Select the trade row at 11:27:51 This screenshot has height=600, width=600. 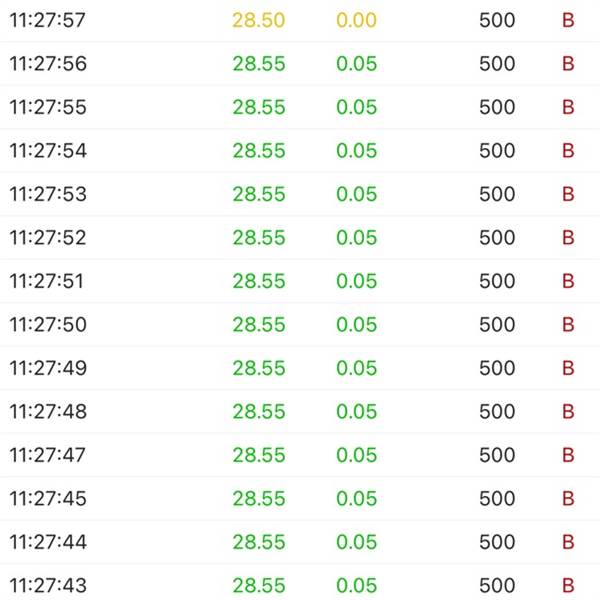click(x=300, y=281)
